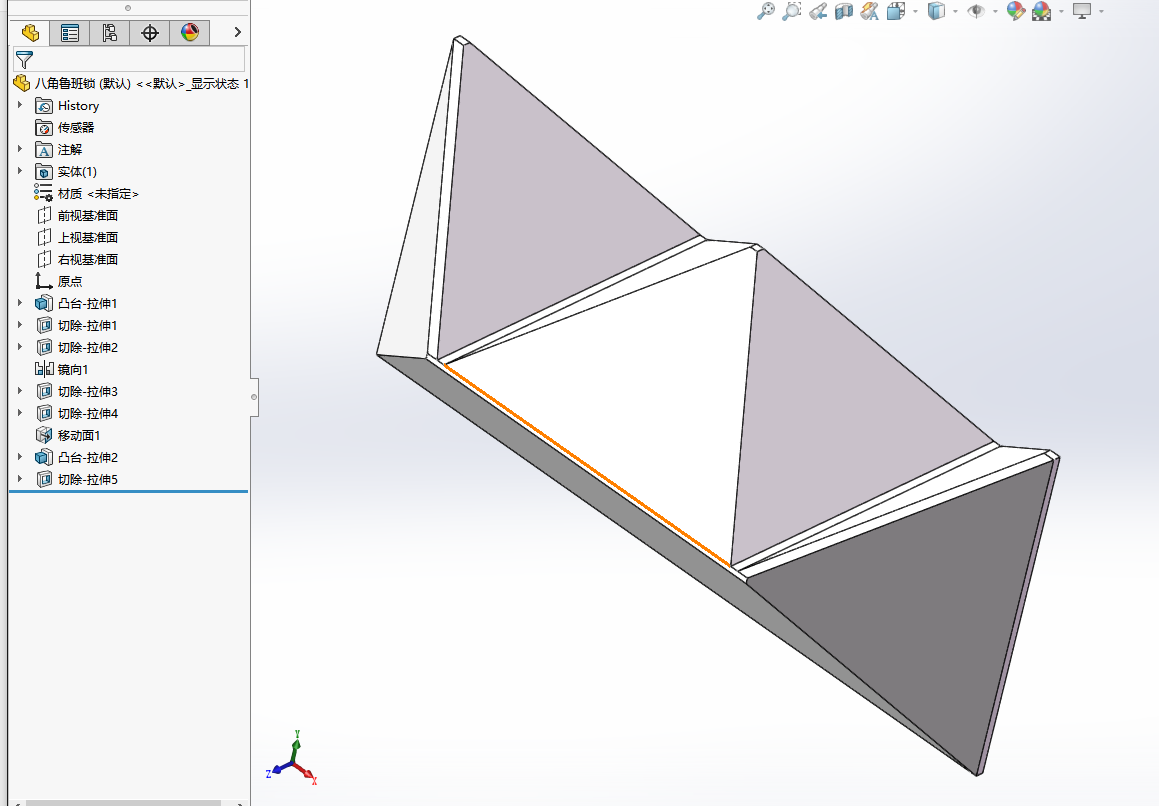Select the Zoom to Area tool
The height and width of the screenshot is (806, 1159).
coord(792,11)
